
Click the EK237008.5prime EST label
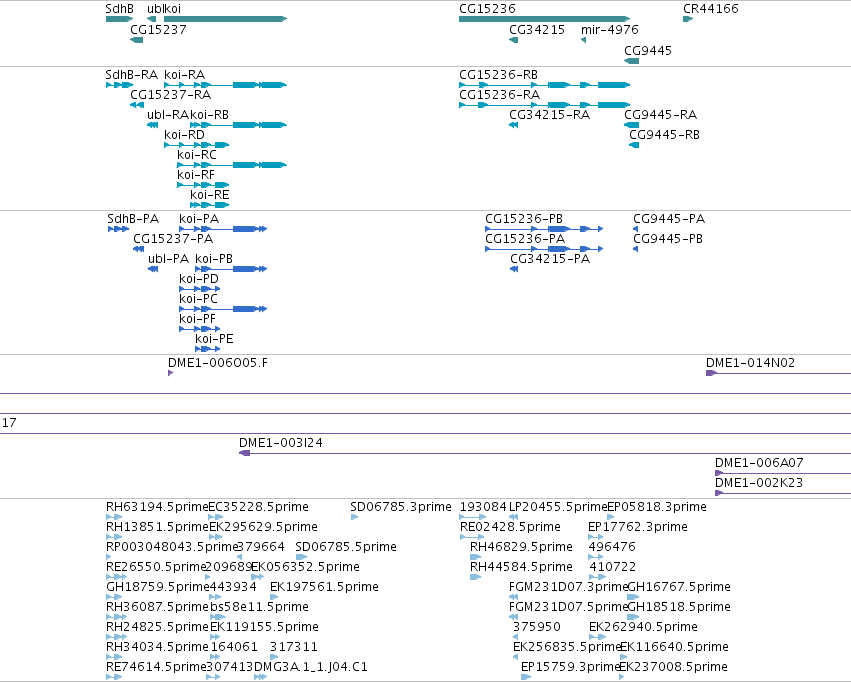coord(673,667)
